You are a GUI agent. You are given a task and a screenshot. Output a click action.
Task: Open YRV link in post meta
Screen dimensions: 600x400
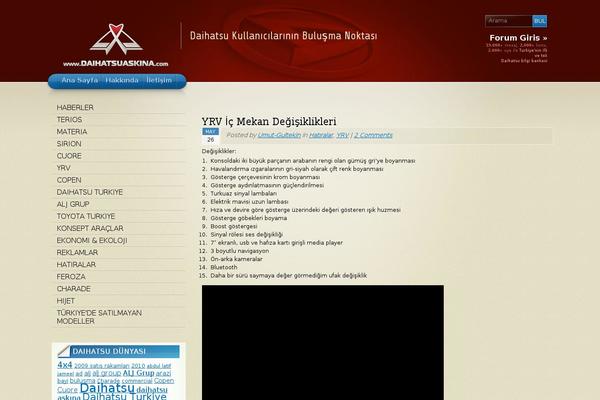click(x=342, y=135)
